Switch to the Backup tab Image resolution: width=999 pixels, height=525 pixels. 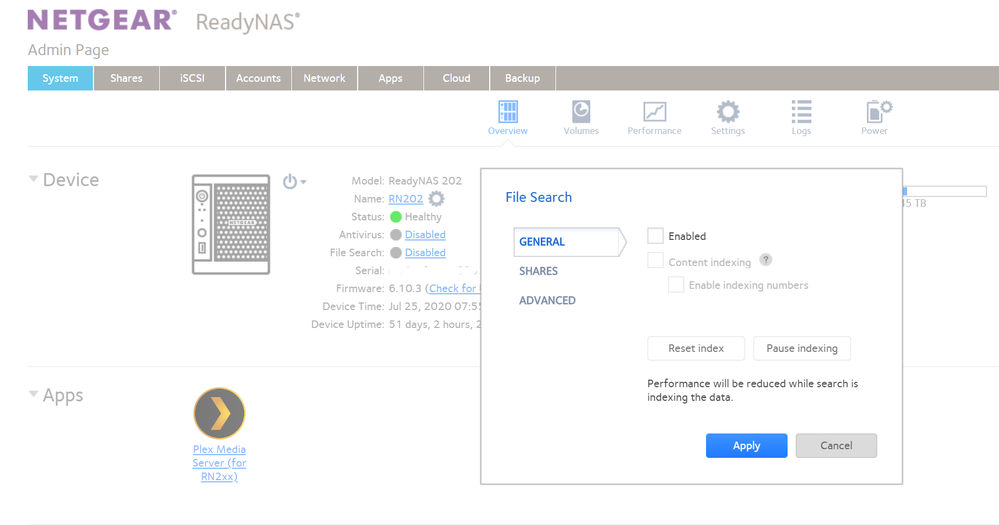click(522, 78)
